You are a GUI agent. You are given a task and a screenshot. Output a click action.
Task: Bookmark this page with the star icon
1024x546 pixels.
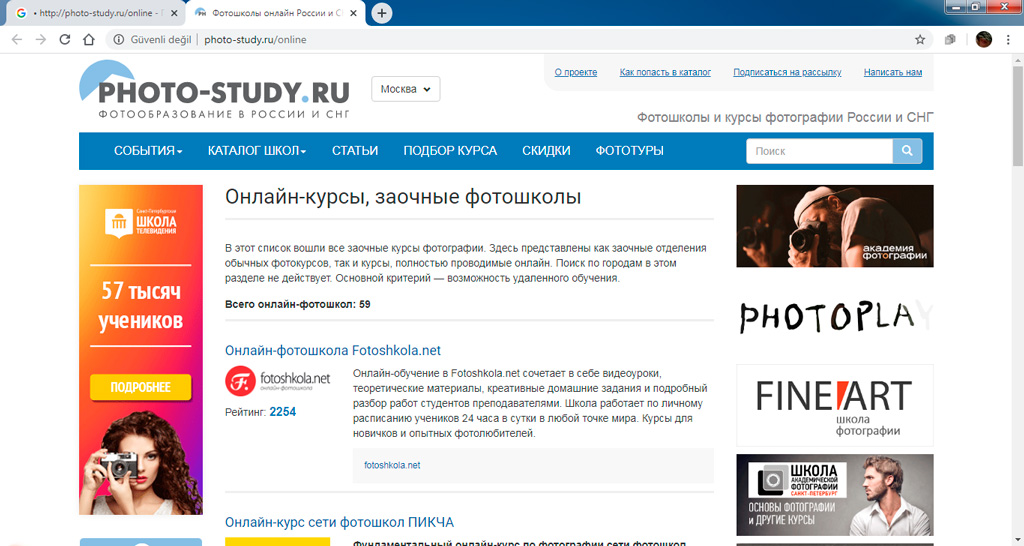coord(920,40)
